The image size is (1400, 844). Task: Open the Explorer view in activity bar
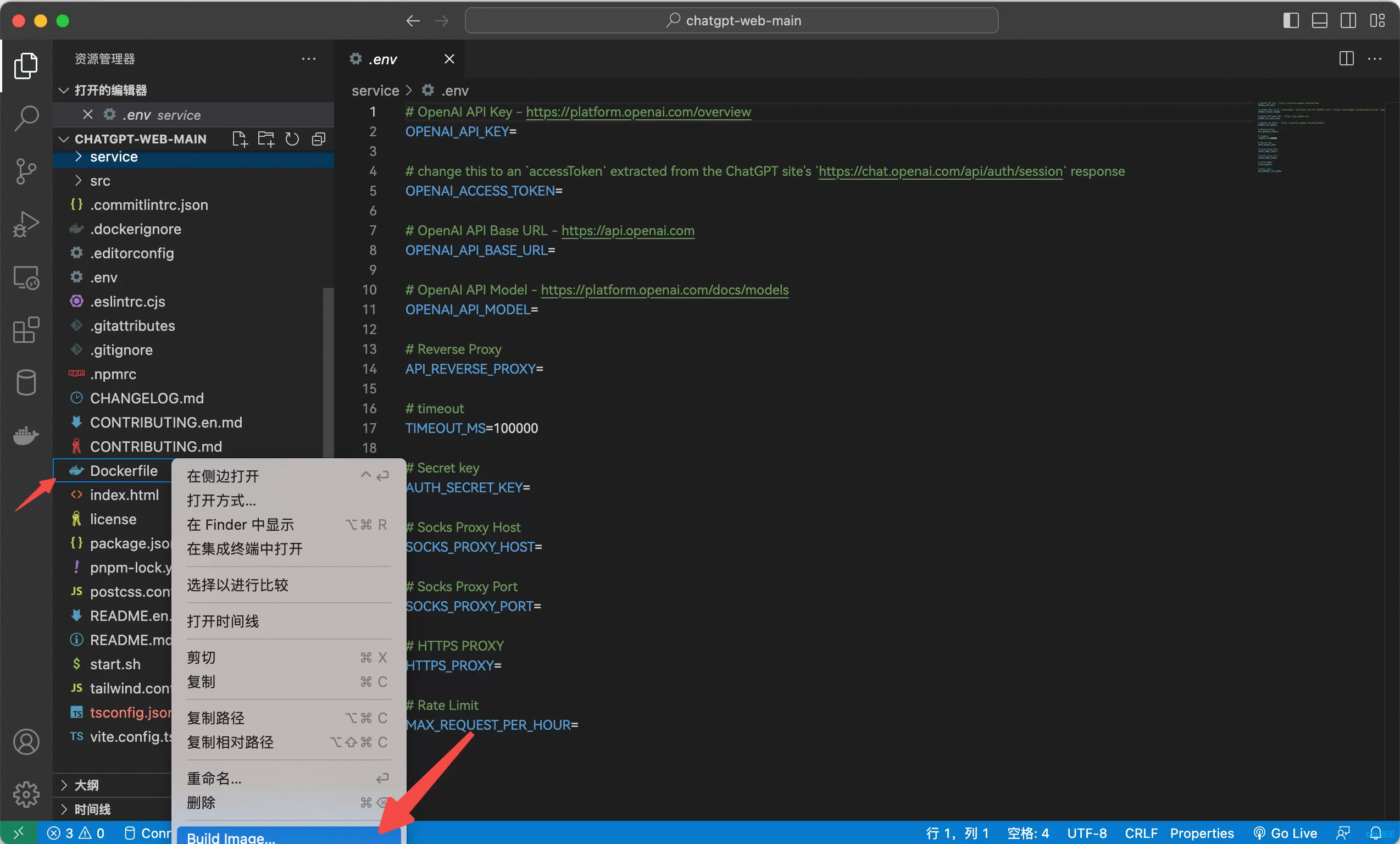26,65
